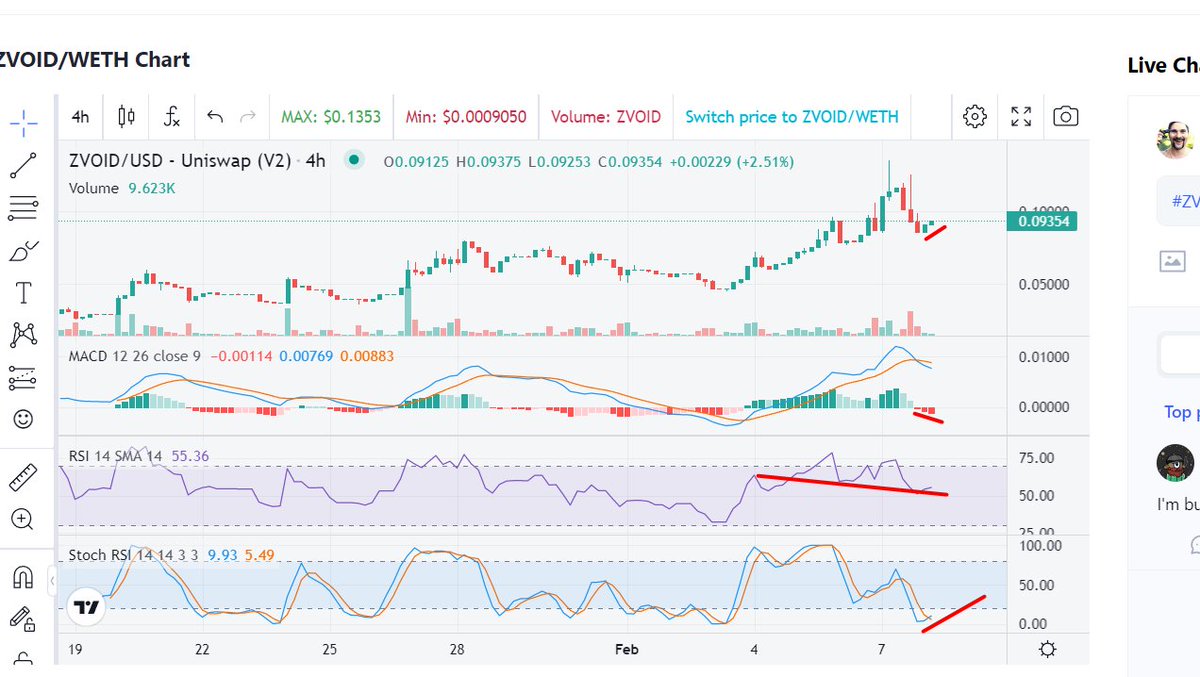
Task: Click the TradingView logo on chart
Action: click(x=87, y=607)
